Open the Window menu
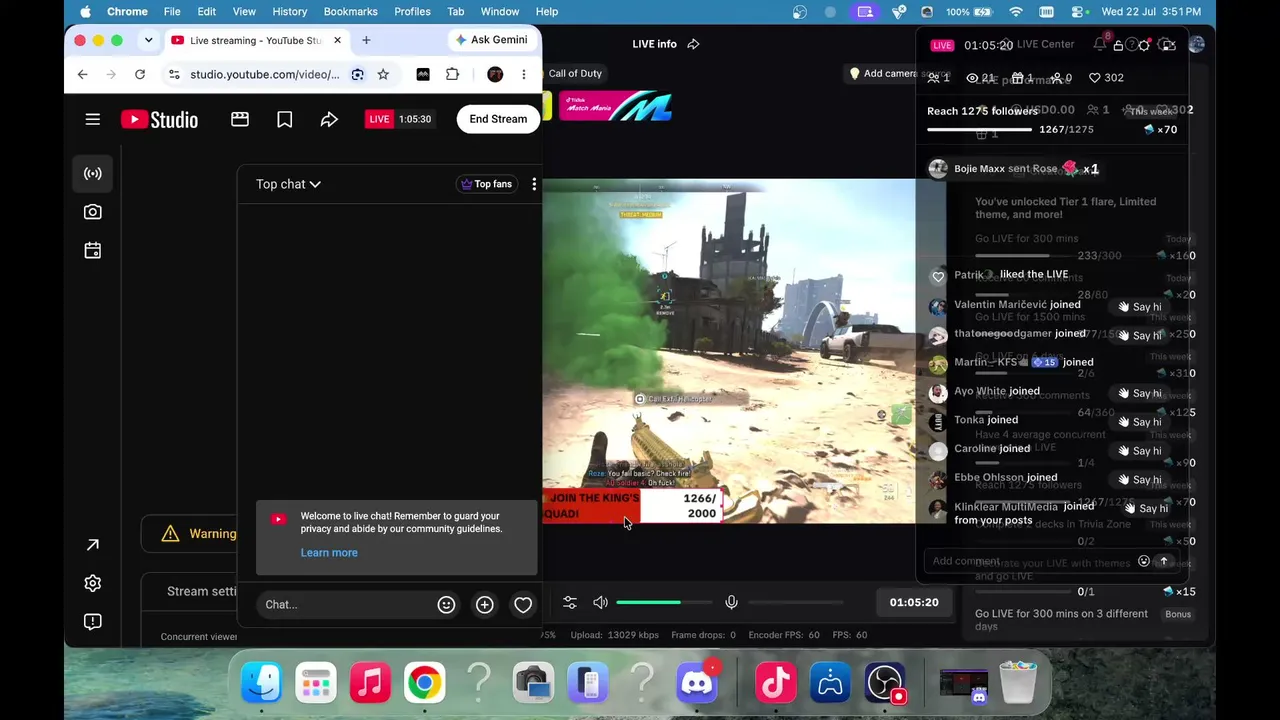This screenshot has width=1280, height=720. [x=500, y=12]
